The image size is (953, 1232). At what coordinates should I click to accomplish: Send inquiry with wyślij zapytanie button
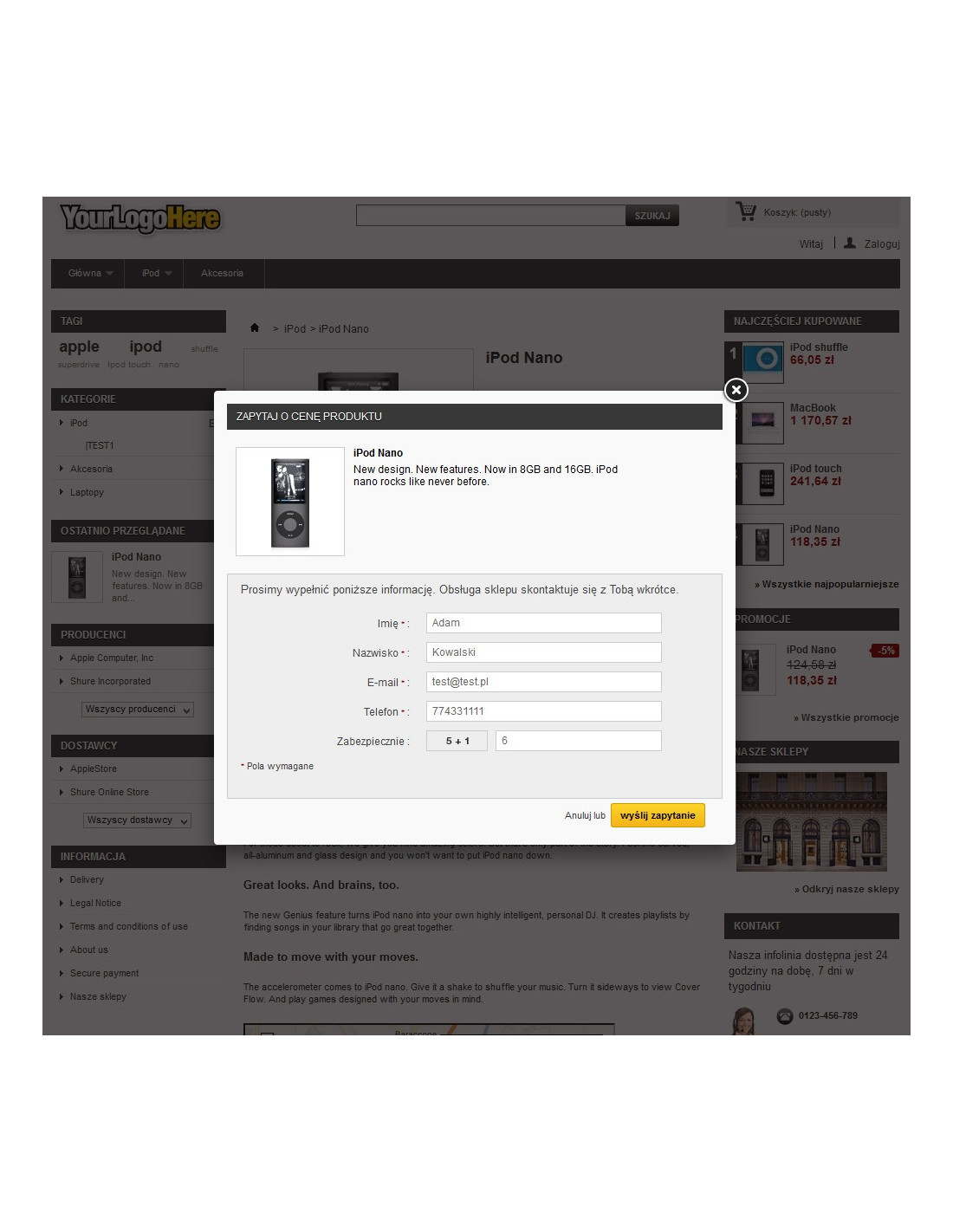(x=658, y=815)
